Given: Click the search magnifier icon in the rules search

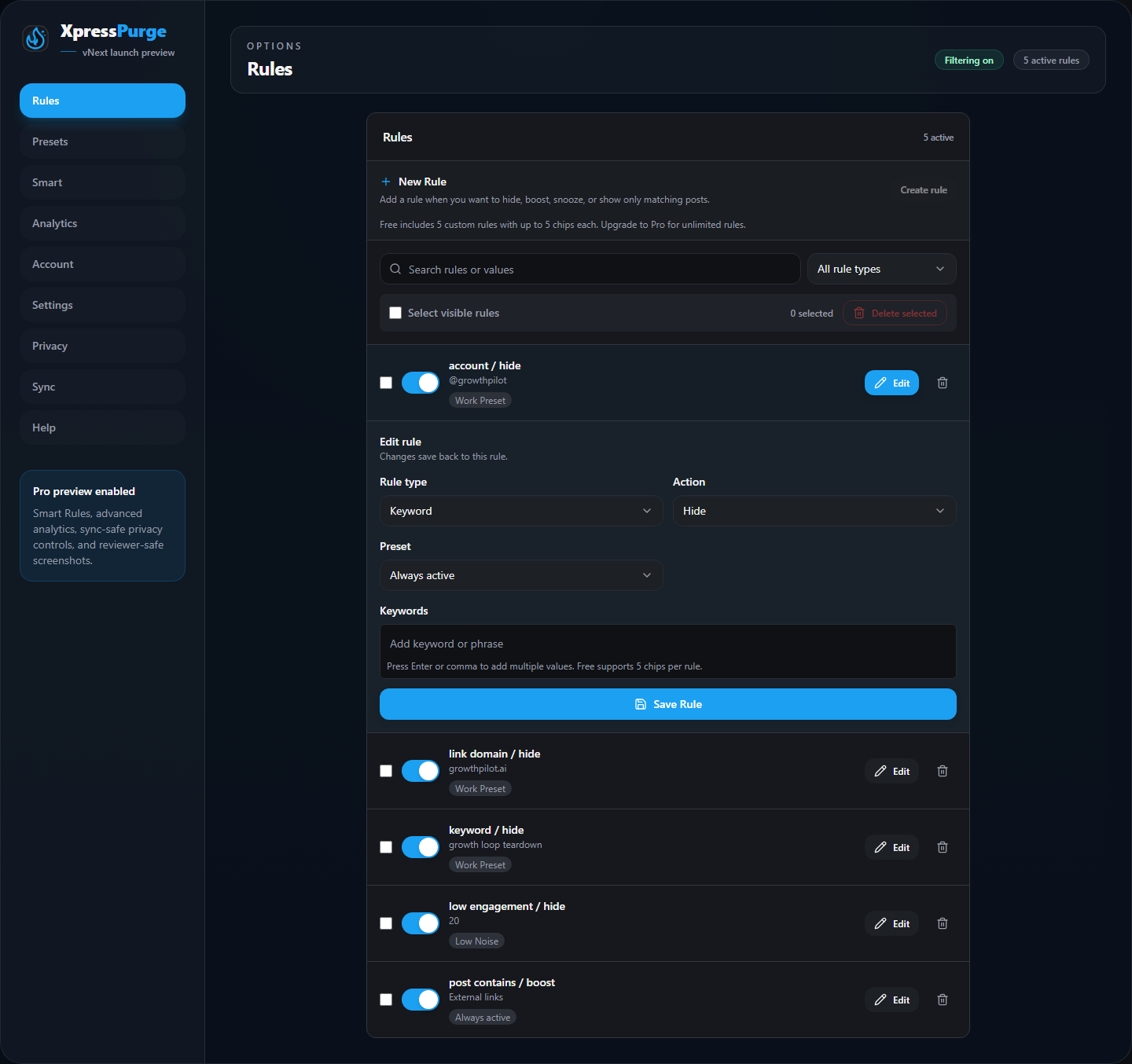Looking at the screenshot, I should pyautogui.click(x=395, y=269).
